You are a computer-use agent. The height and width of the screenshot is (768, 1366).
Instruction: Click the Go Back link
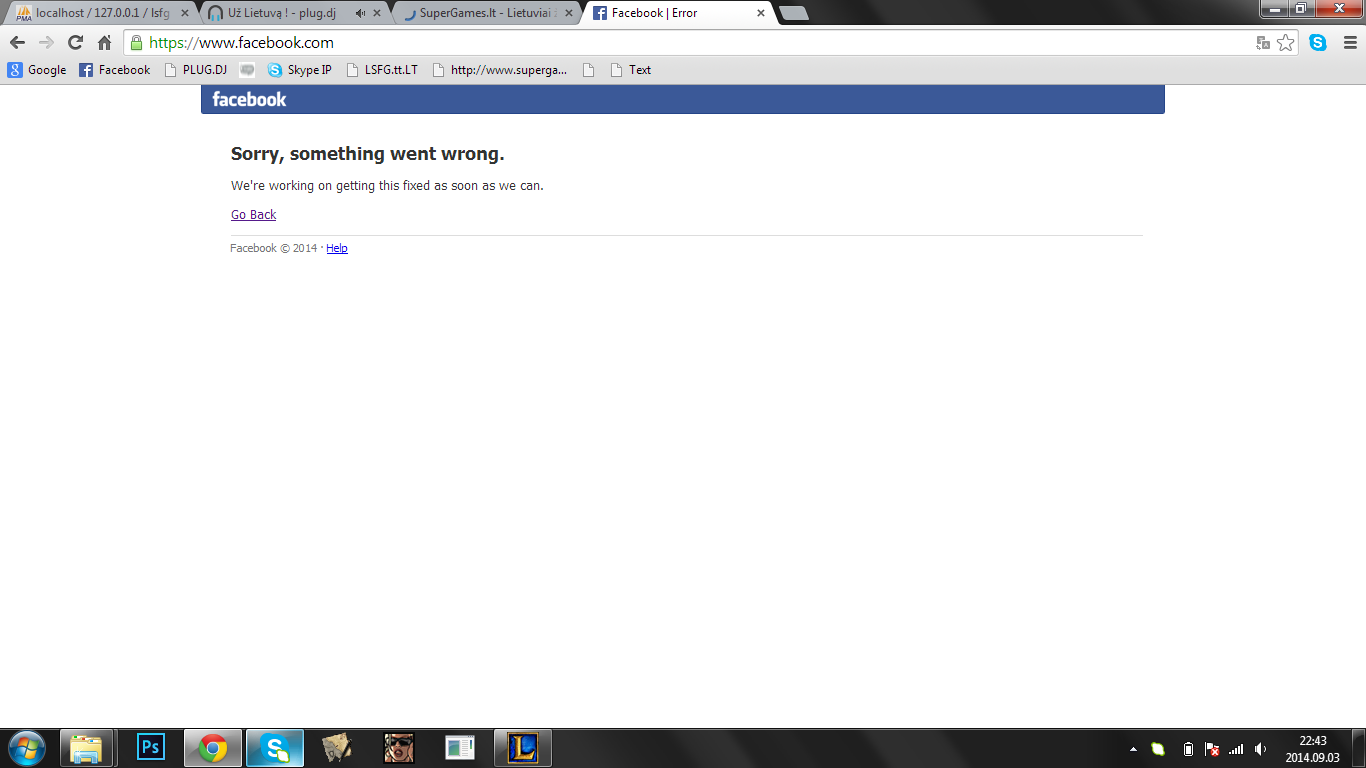[x=253, y=215]
